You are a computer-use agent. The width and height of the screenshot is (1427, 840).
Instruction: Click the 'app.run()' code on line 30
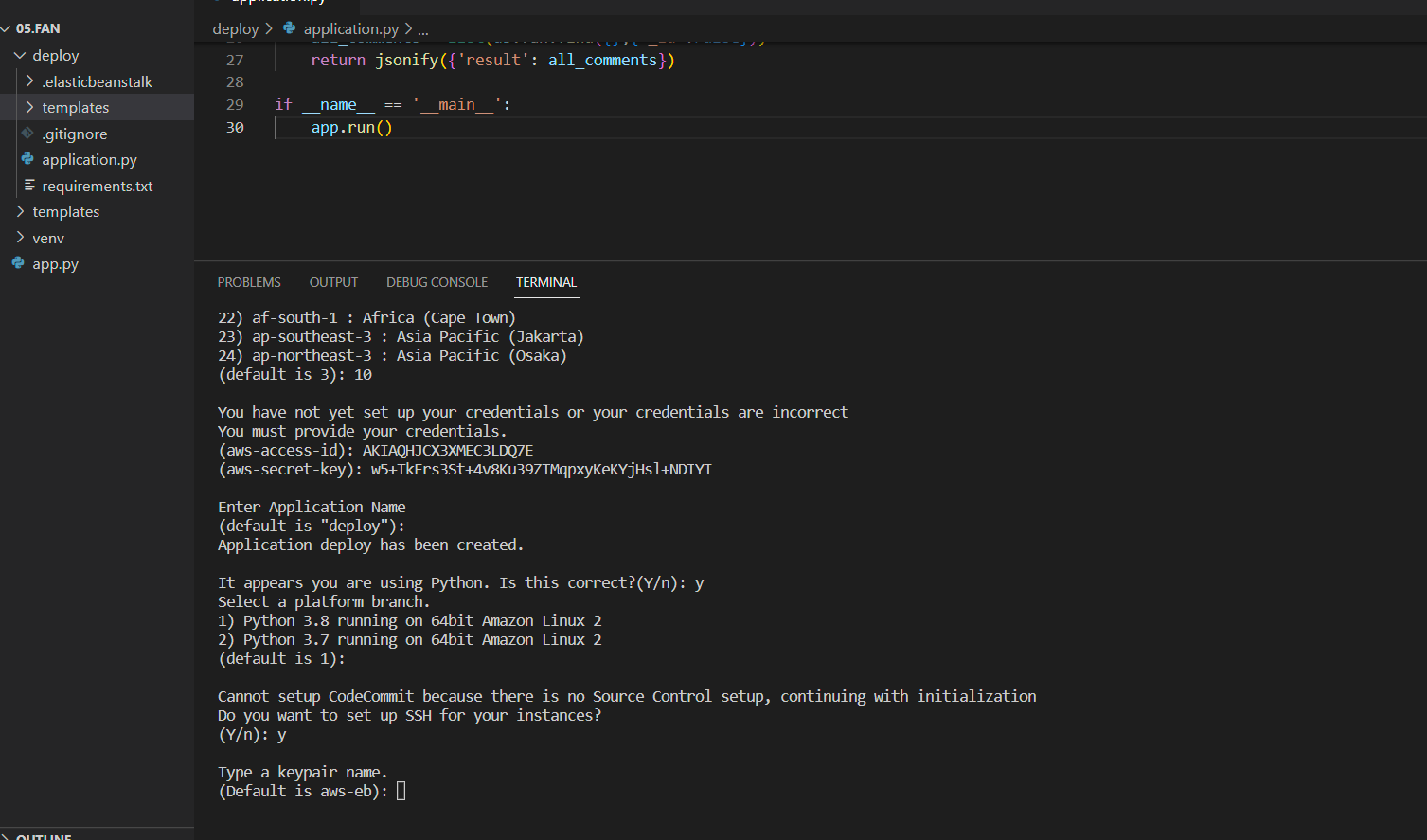pos(351,128)
